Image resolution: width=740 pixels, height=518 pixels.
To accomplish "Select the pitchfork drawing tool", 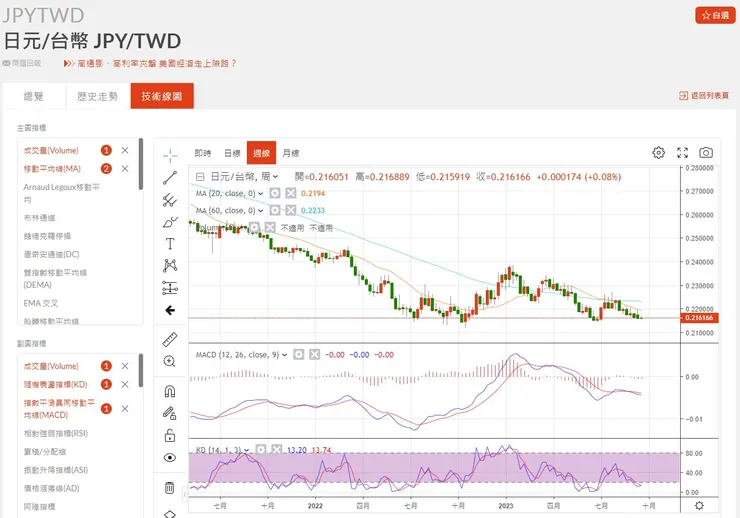I will click(x=170, y=200).
